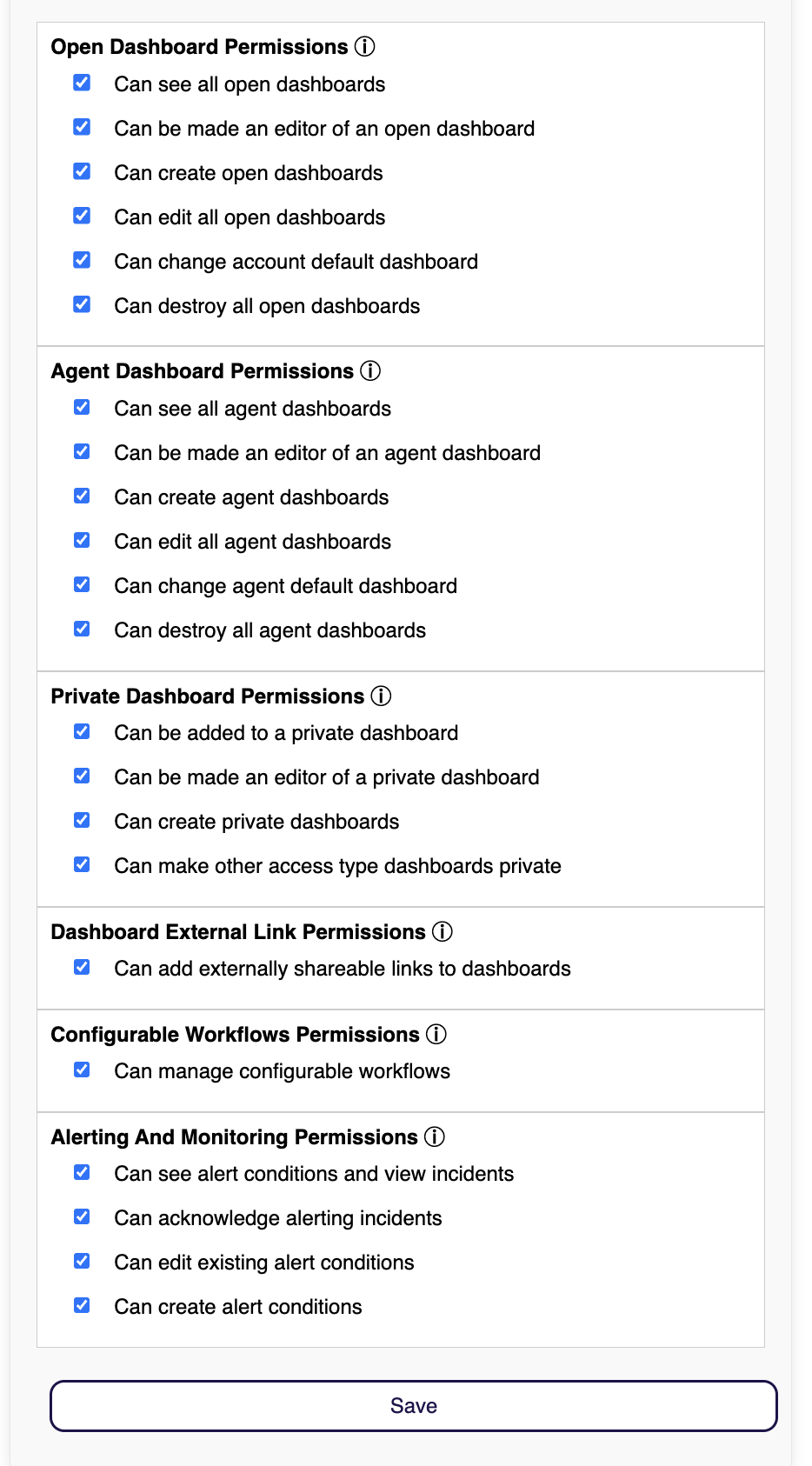Viewport: 812px width, 1466px height.
Task: Disable Can add externally shareable links to dashboards
Action: point(82,968)
